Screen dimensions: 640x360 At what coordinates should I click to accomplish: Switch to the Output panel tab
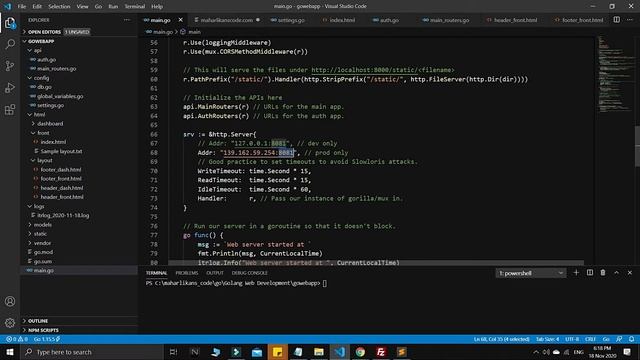tap(215, 273)
